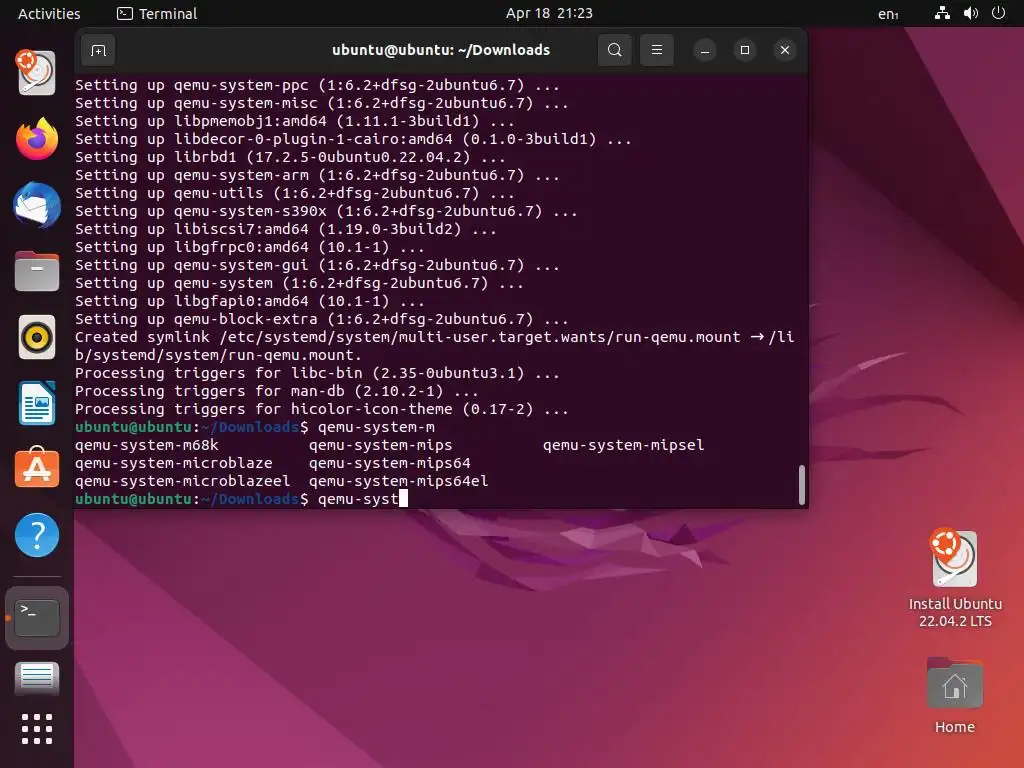The height and width of the screenshot is (768, 1024).
Task: Close the terminal window
Action: (x=785, y=50)
